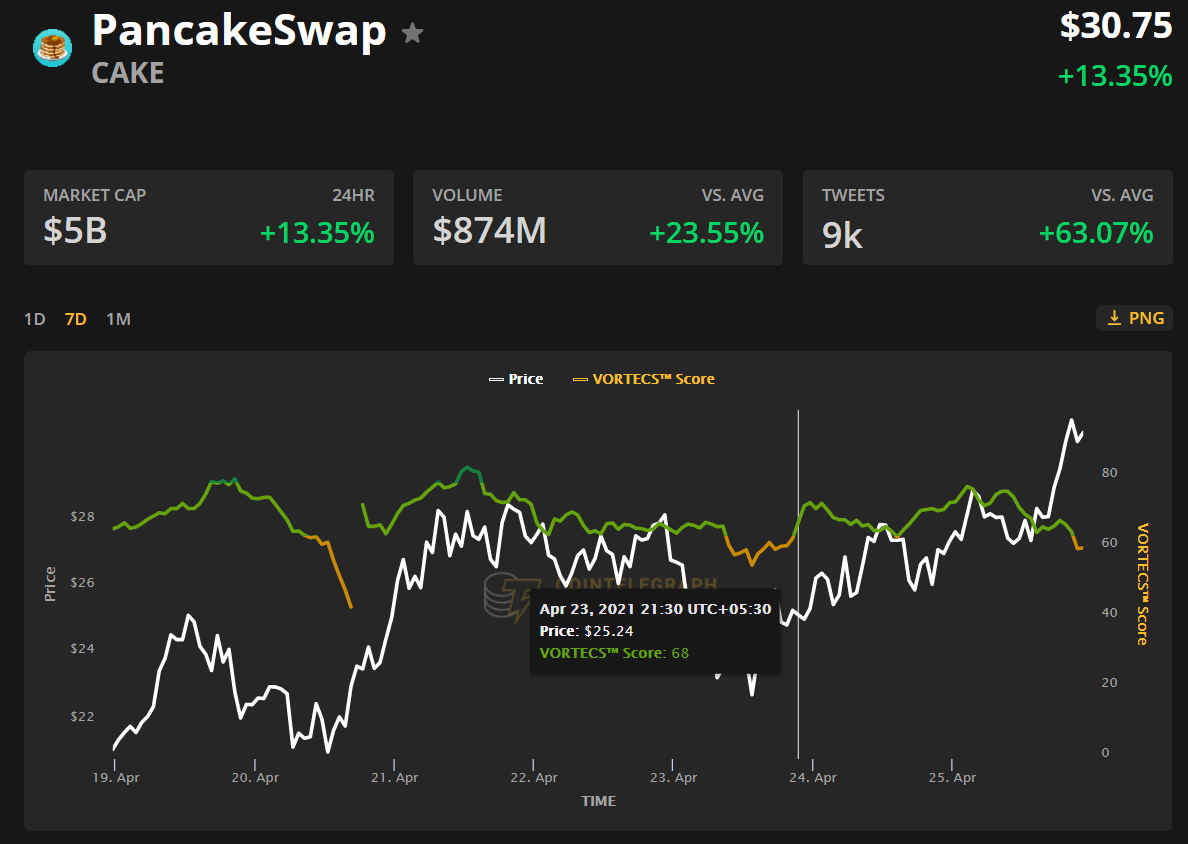Viewport: 1188px width, 844px height.
Task: Switch chart range to 1D
Action: (35, 319)
